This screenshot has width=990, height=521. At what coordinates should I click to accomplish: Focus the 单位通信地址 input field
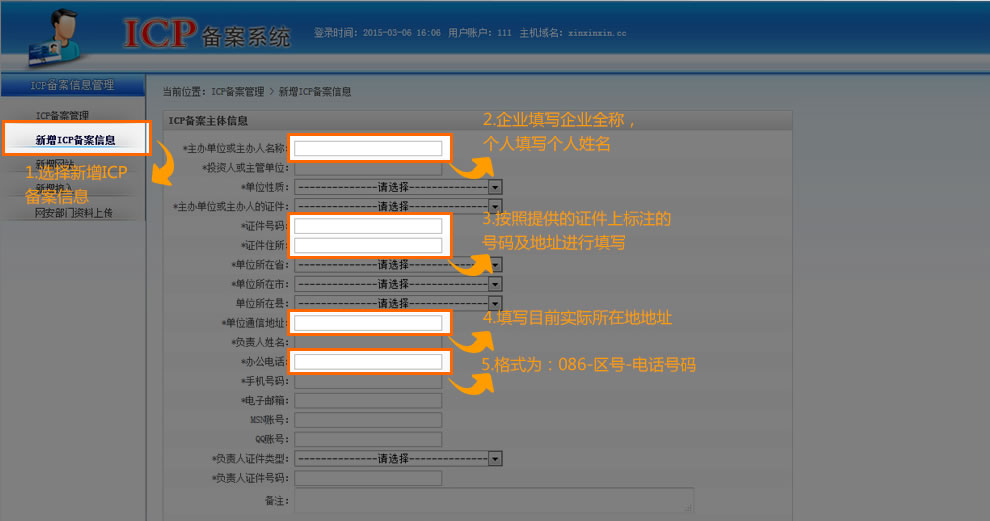tap(368, 323)
